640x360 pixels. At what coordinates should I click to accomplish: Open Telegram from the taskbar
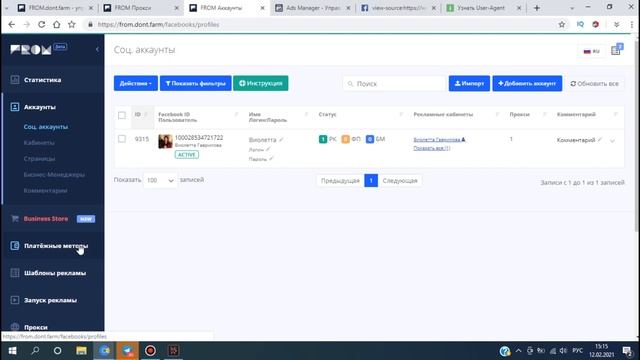[127, 351]
